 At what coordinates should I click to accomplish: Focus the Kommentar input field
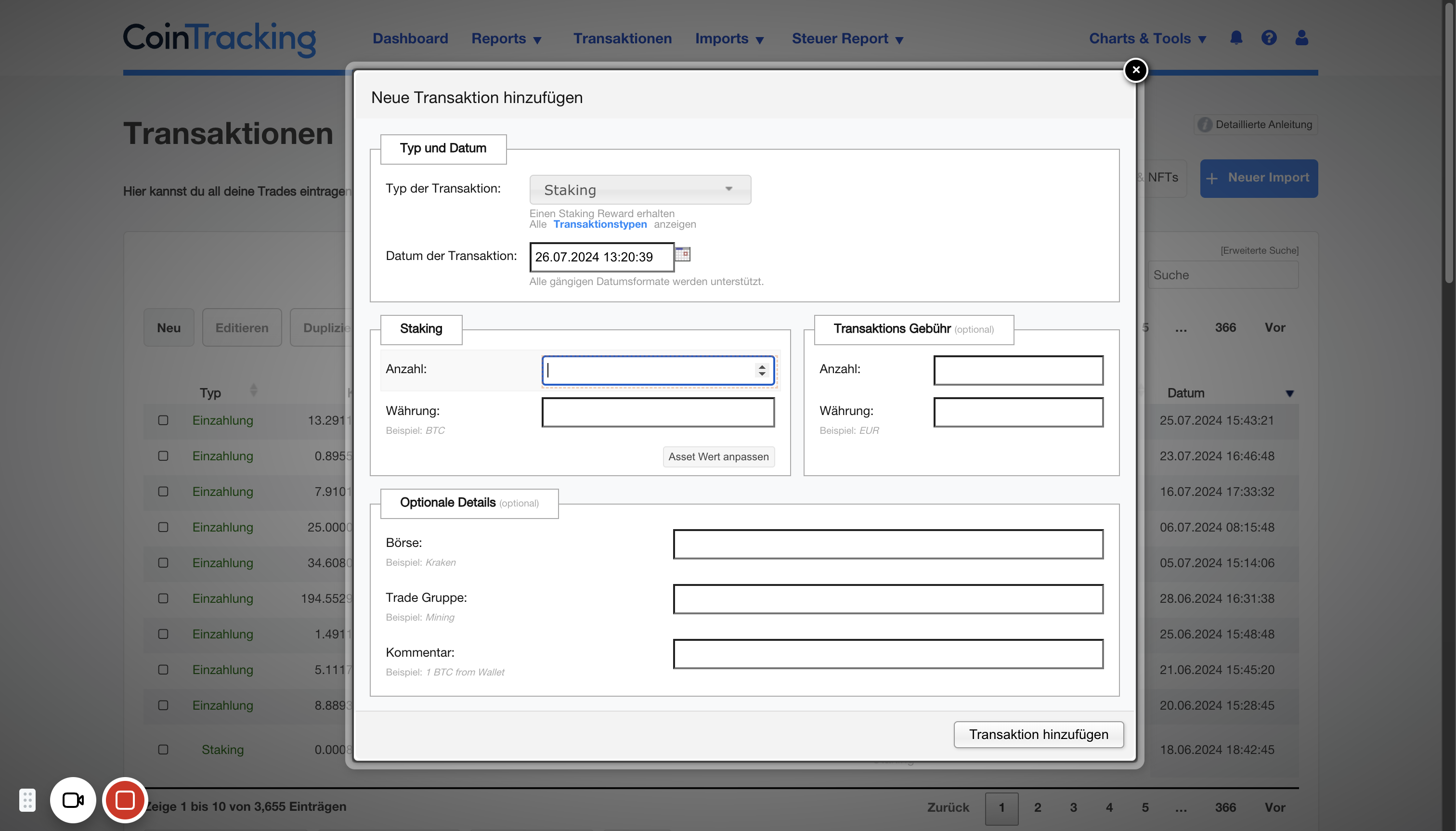coord(888,654)
